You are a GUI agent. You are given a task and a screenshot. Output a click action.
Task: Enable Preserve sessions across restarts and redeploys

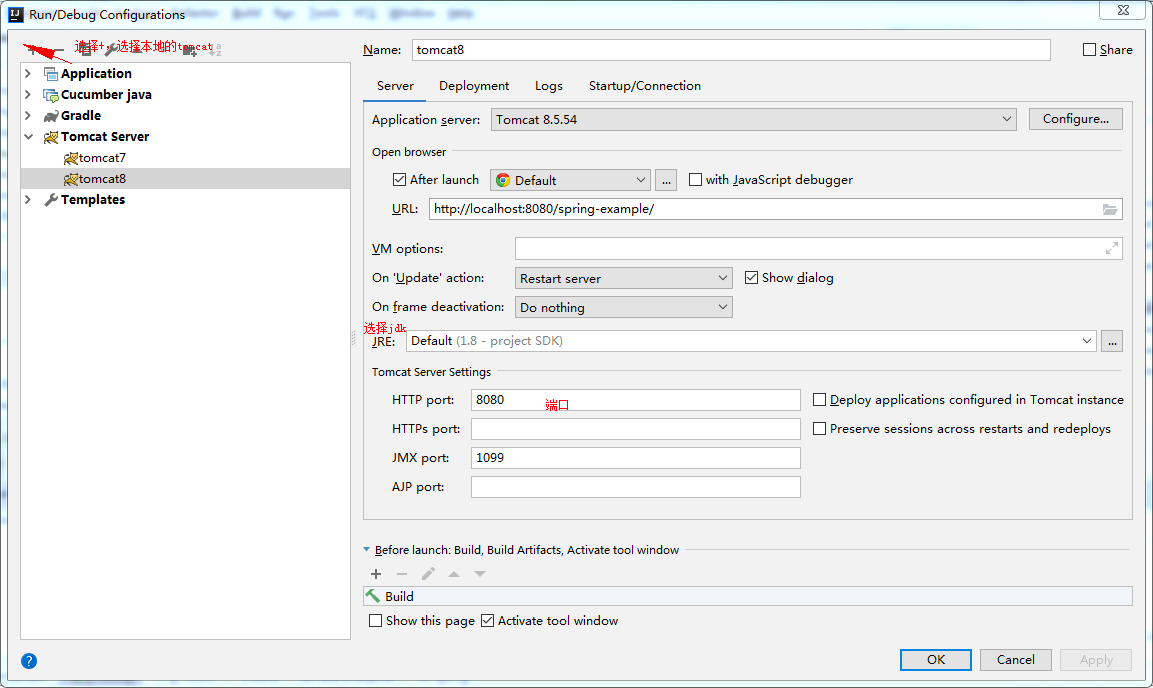click(x=819, y=429)
